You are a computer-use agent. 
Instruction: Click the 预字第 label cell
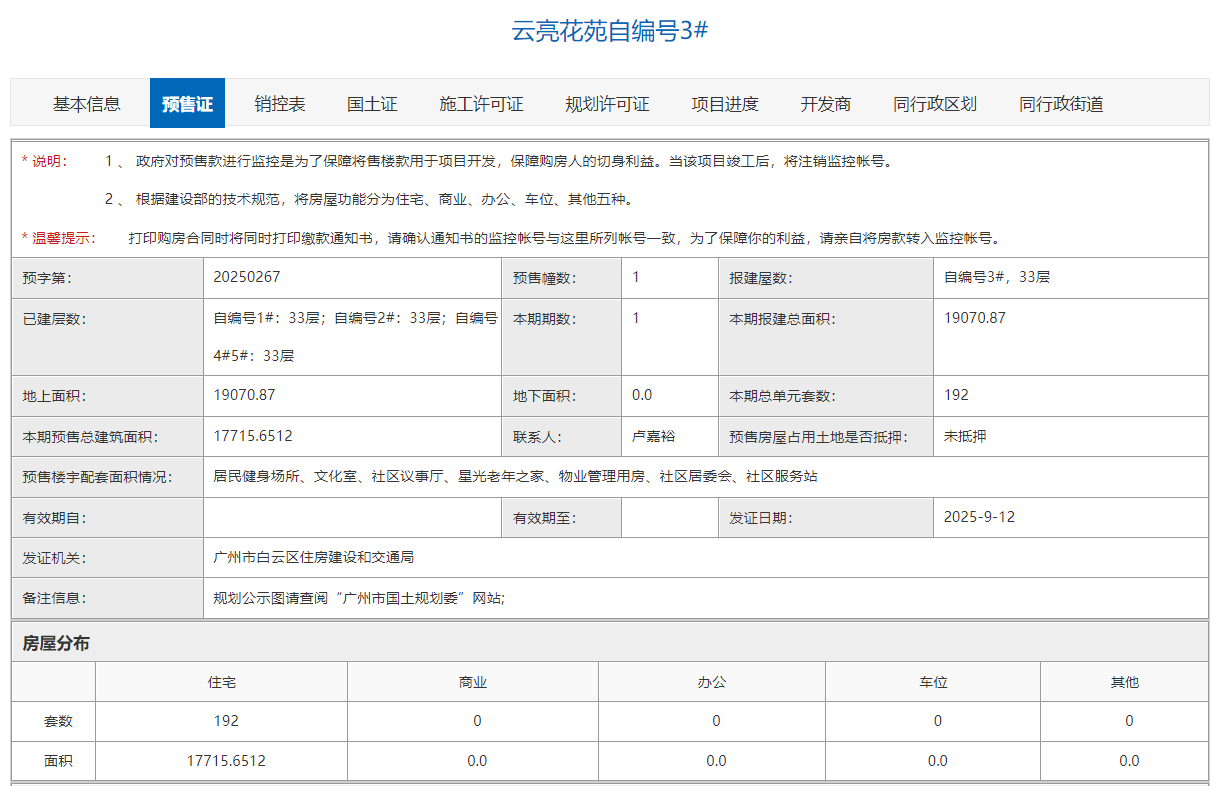(x=107, y=278)
